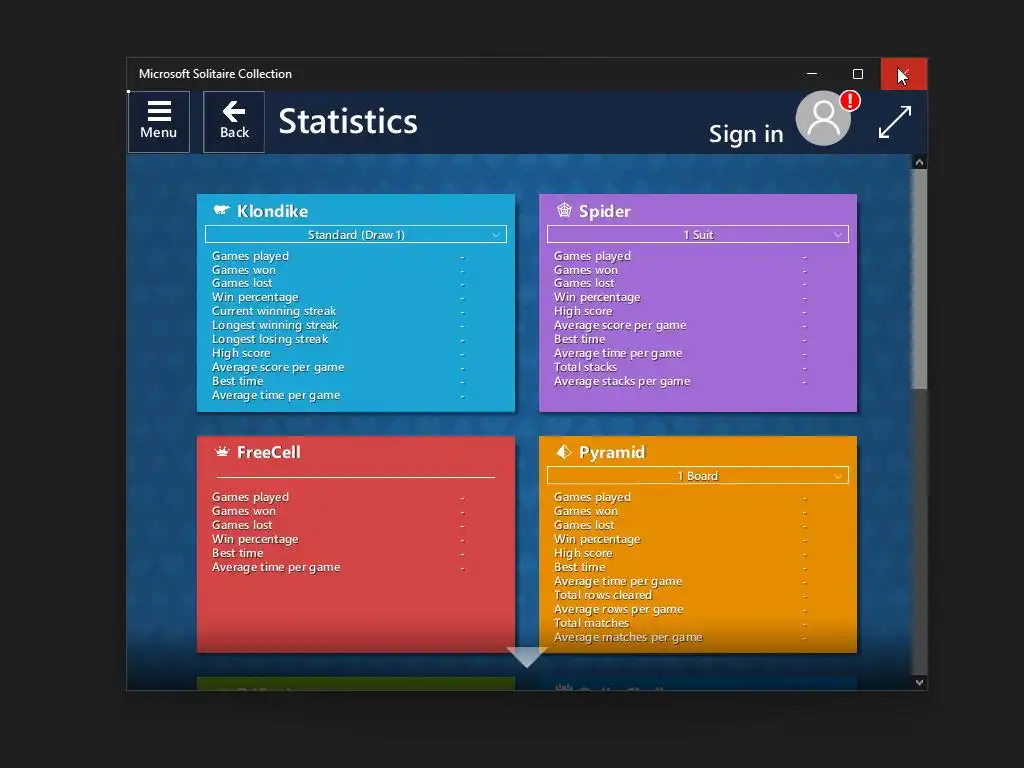1024x768 pixels.
Task: Click Klondike 'Current winning streak' row
Action: click(x=338, y=311)
